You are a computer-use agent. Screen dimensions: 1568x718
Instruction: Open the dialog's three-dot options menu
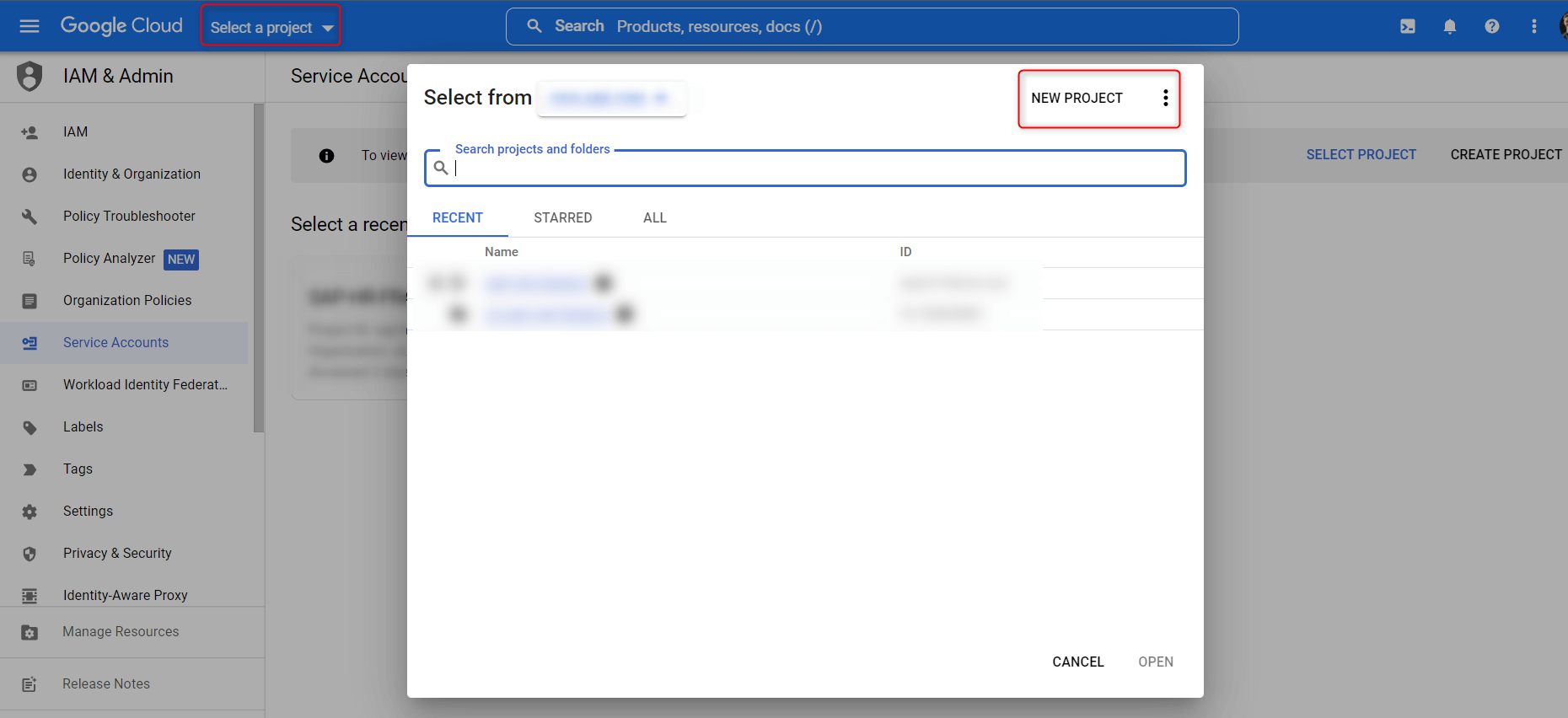(x=1166, y=98)
